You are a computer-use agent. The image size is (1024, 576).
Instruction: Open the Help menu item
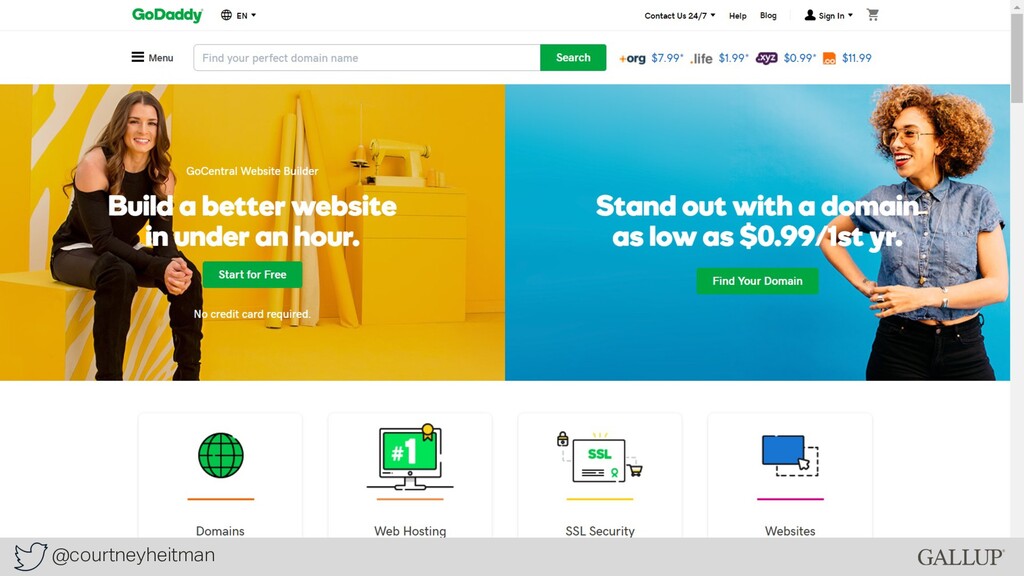coord(737,16)
